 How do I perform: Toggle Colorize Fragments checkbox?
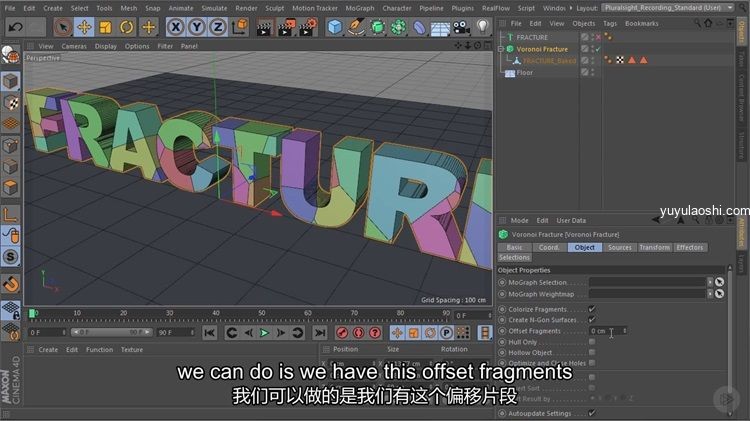click(x=592, y=309)
